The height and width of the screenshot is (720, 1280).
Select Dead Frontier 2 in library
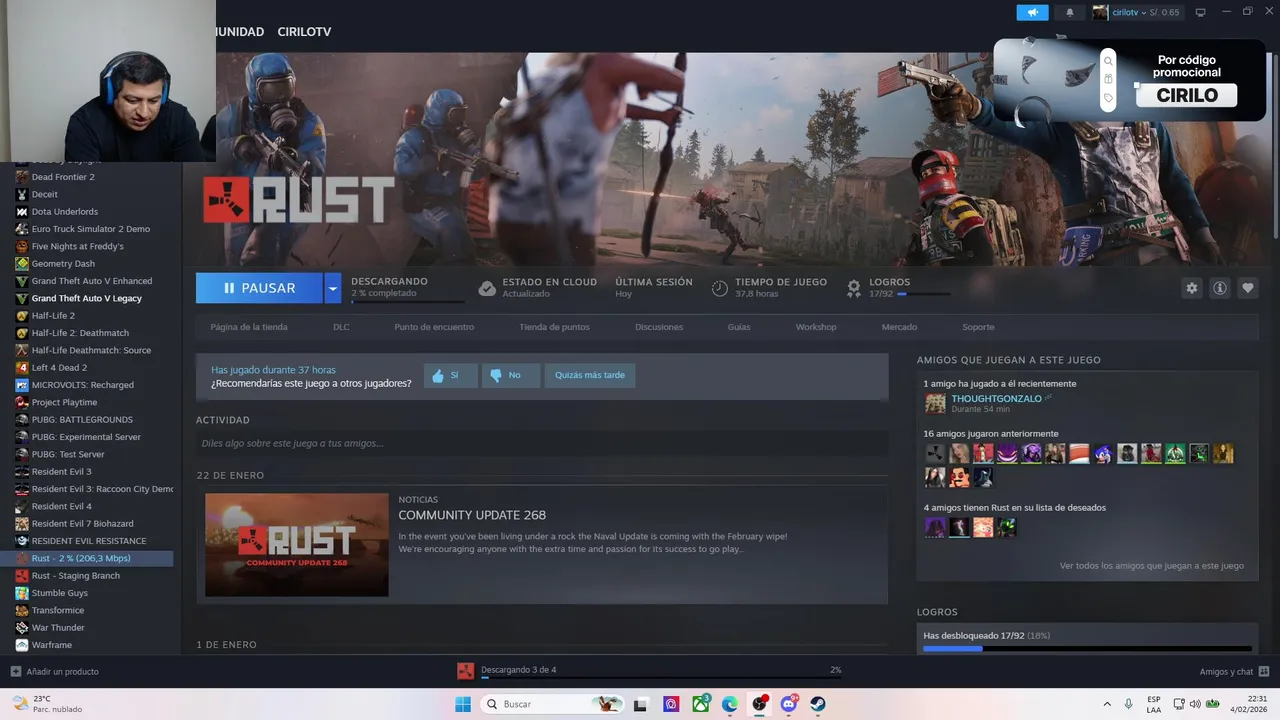(x=63, y=177)
